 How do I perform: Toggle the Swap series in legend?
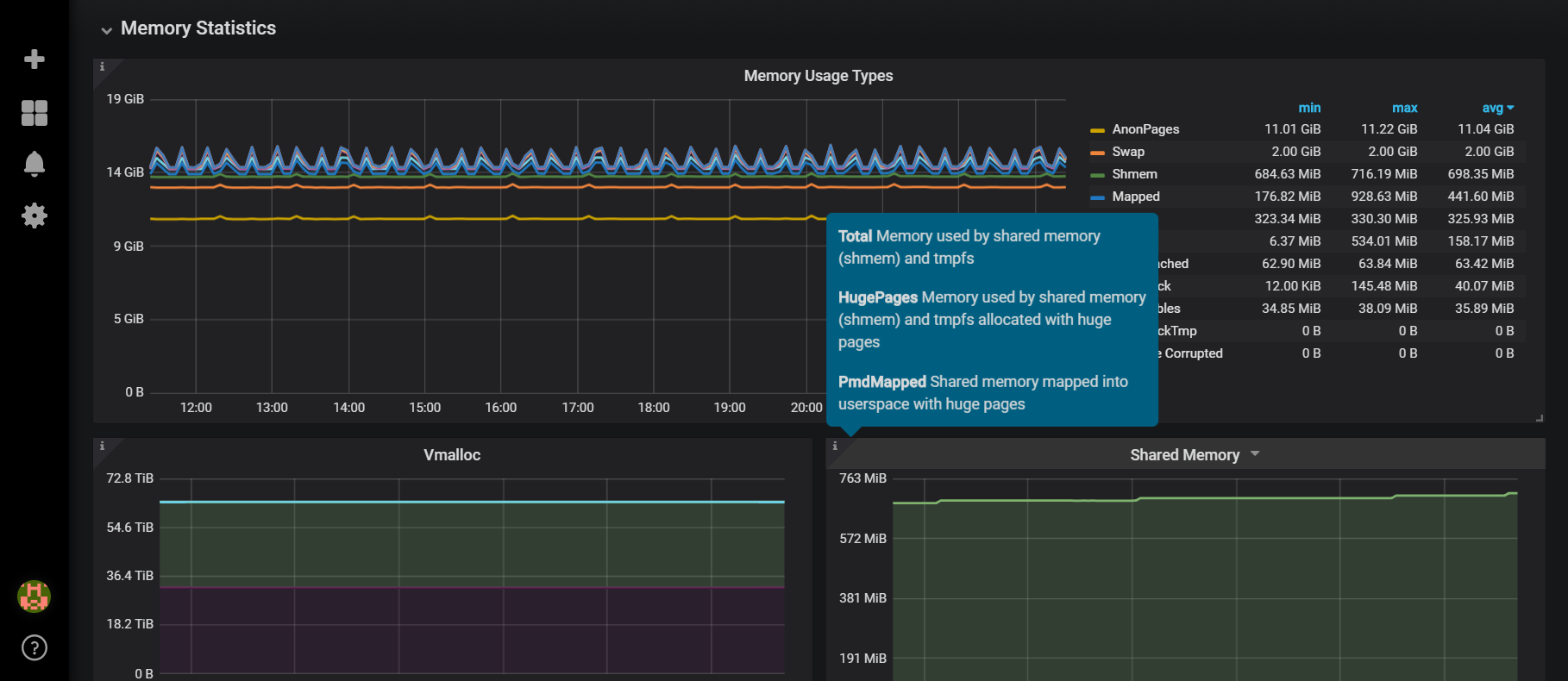(x=1128, y=152)
